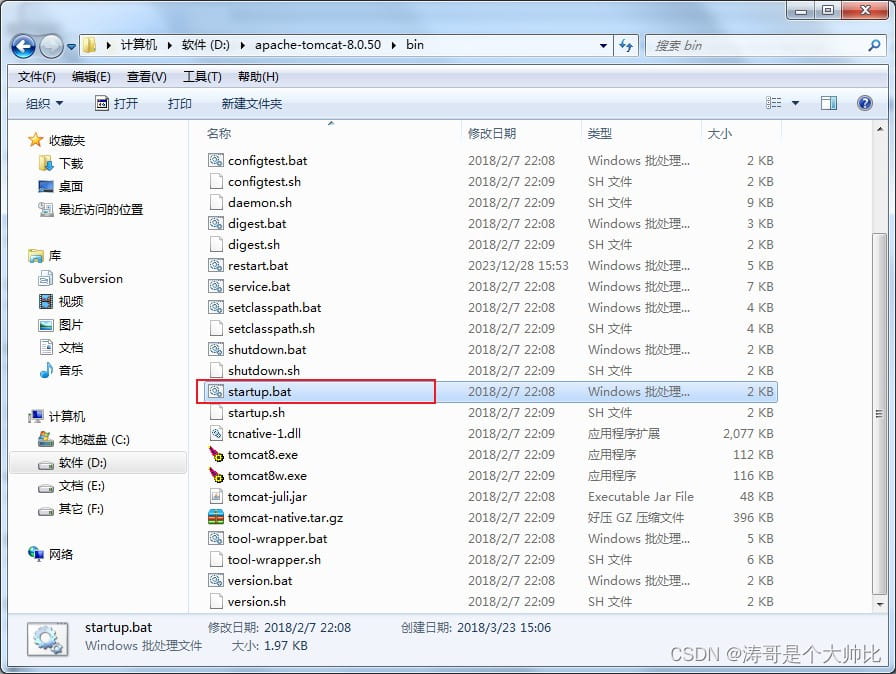This screenshot has width=896, height=674.
Task: Click tomcat8w.exe application icon
Action: point(215,476)
